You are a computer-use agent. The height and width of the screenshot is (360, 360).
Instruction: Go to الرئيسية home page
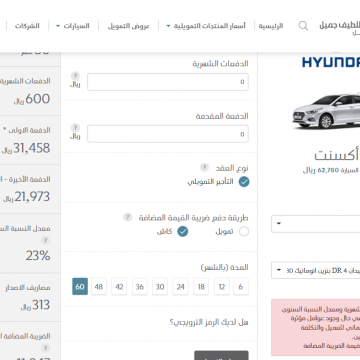pyautogui.click(x=271, y=26)
